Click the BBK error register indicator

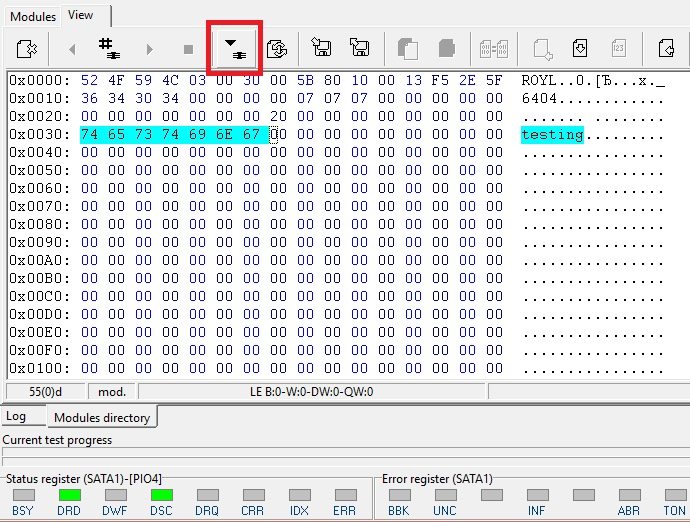tap(400, 495)
